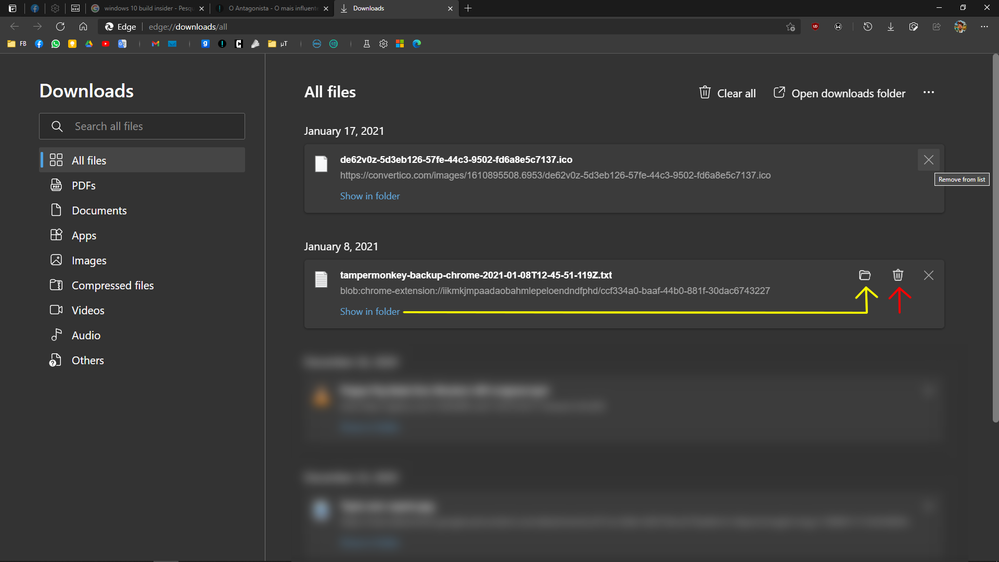Open browser History button
Viewport: 999px width, 562px height.
click(868, 27)
